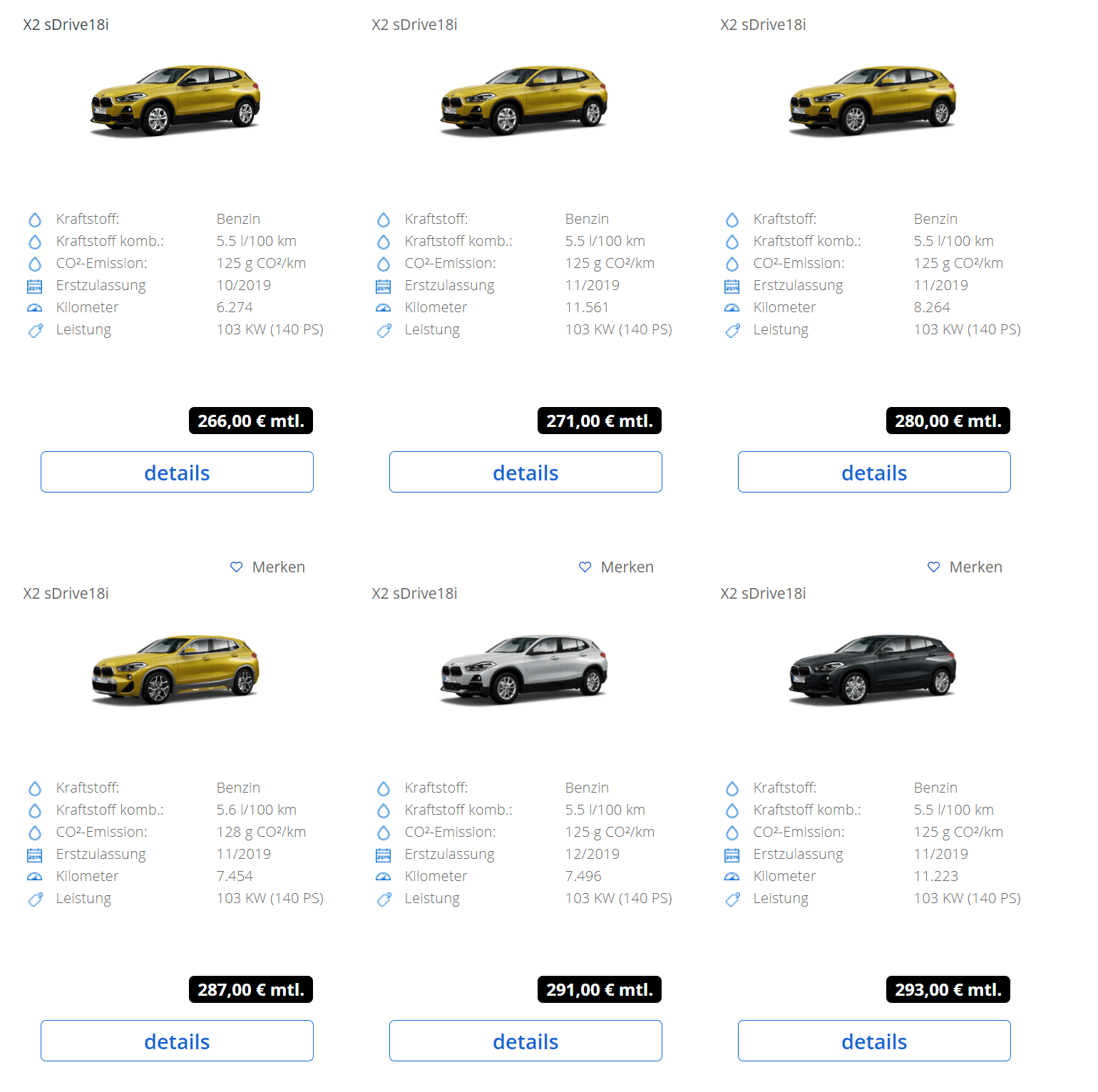Click the 12/2019 Erstzulassung value

click(592, 854)
